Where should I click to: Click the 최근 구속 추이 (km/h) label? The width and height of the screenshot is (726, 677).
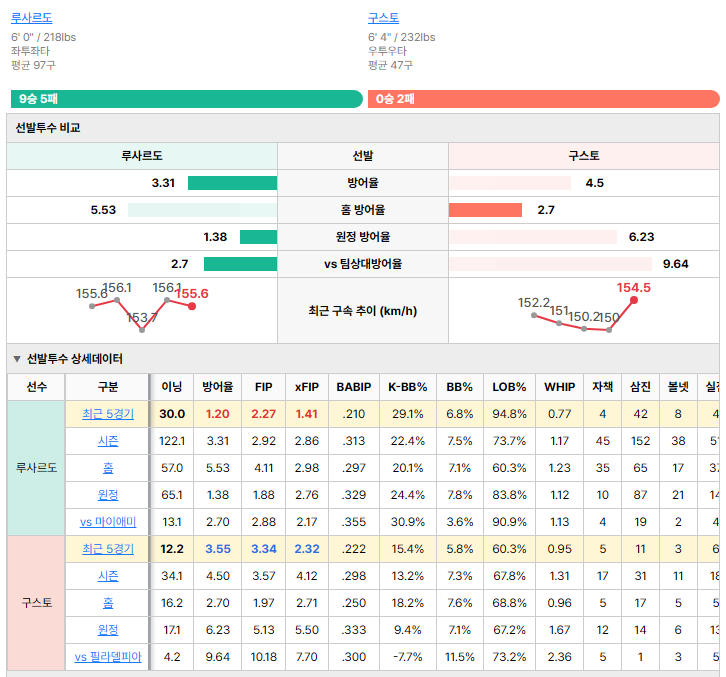(363, 311)
